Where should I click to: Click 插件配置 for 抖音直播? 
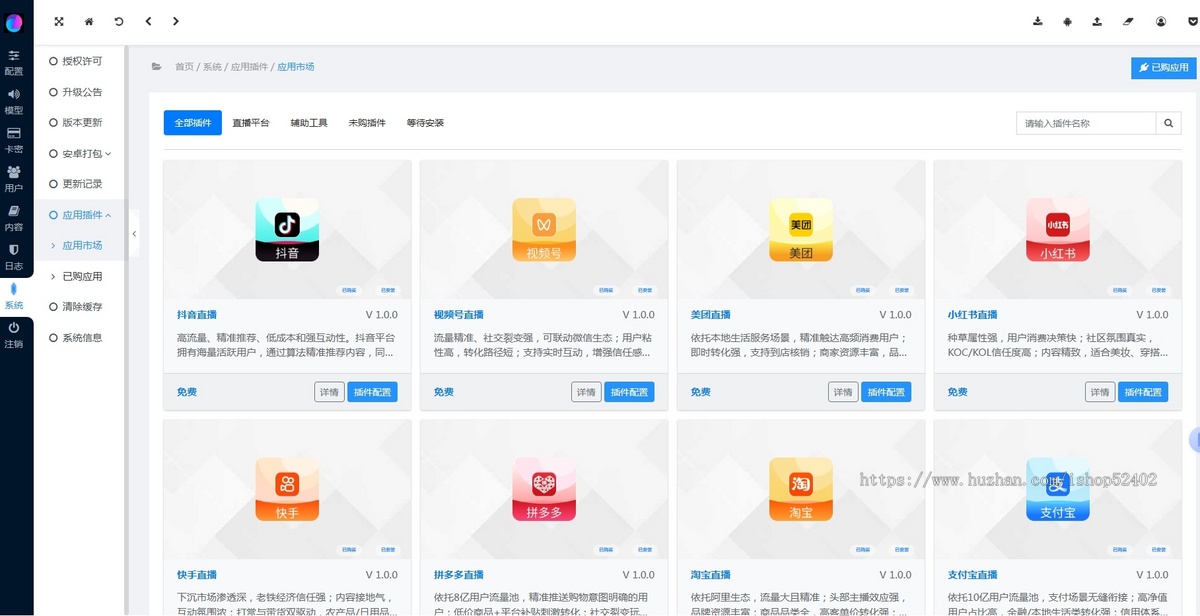click(373, 392)
